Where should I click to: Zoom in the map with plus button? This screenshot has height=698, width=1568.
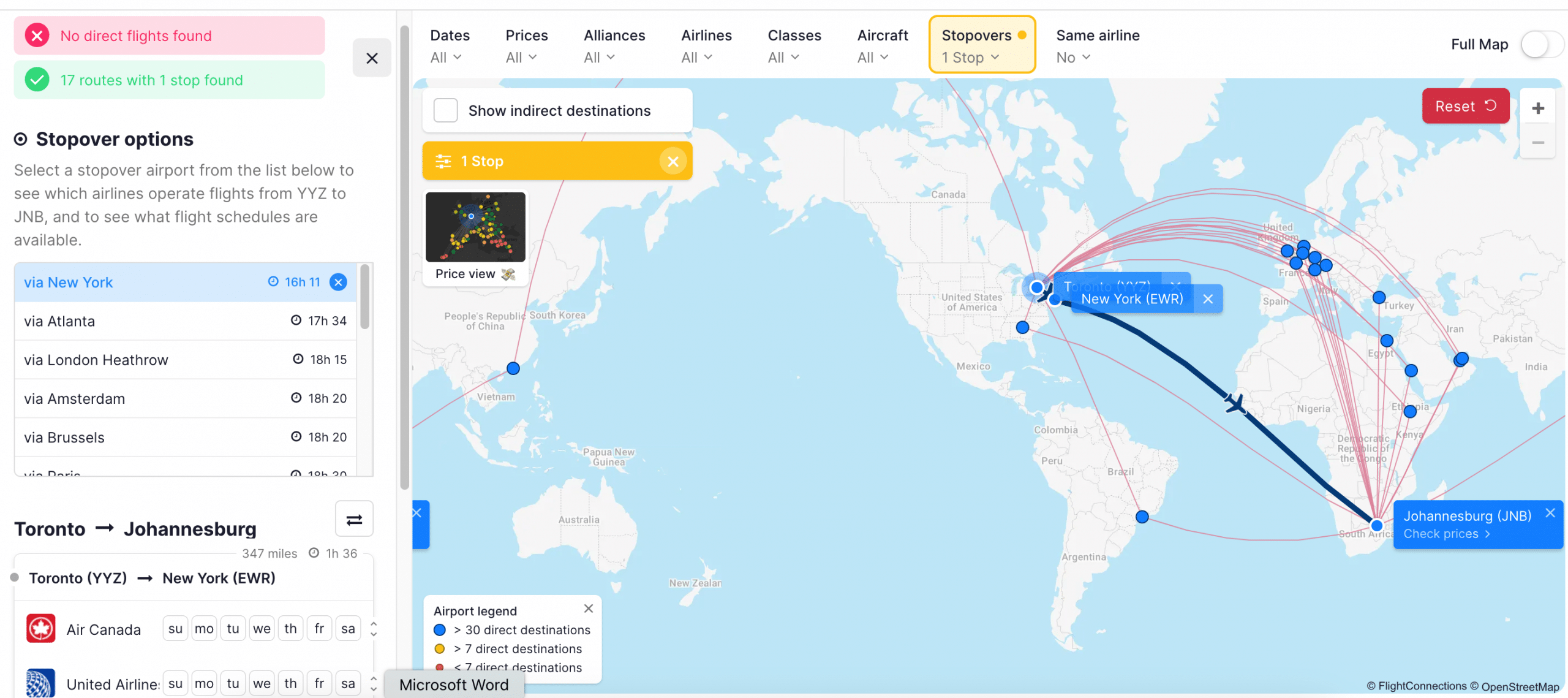click(1537, 108)
